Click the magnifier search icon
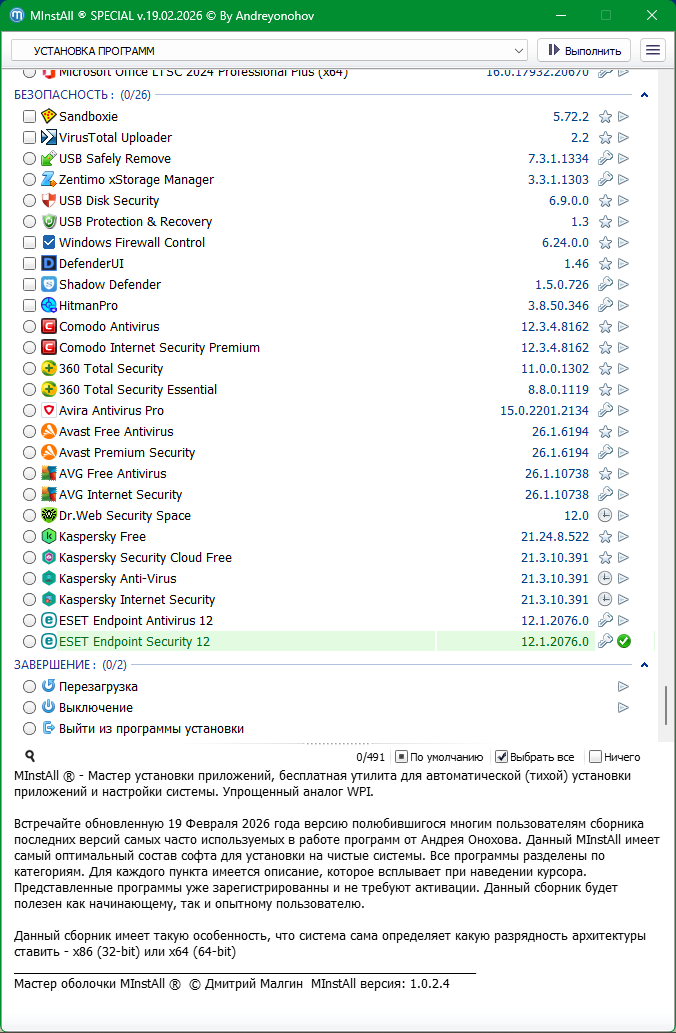676x1033 pixels. [30, 757]
